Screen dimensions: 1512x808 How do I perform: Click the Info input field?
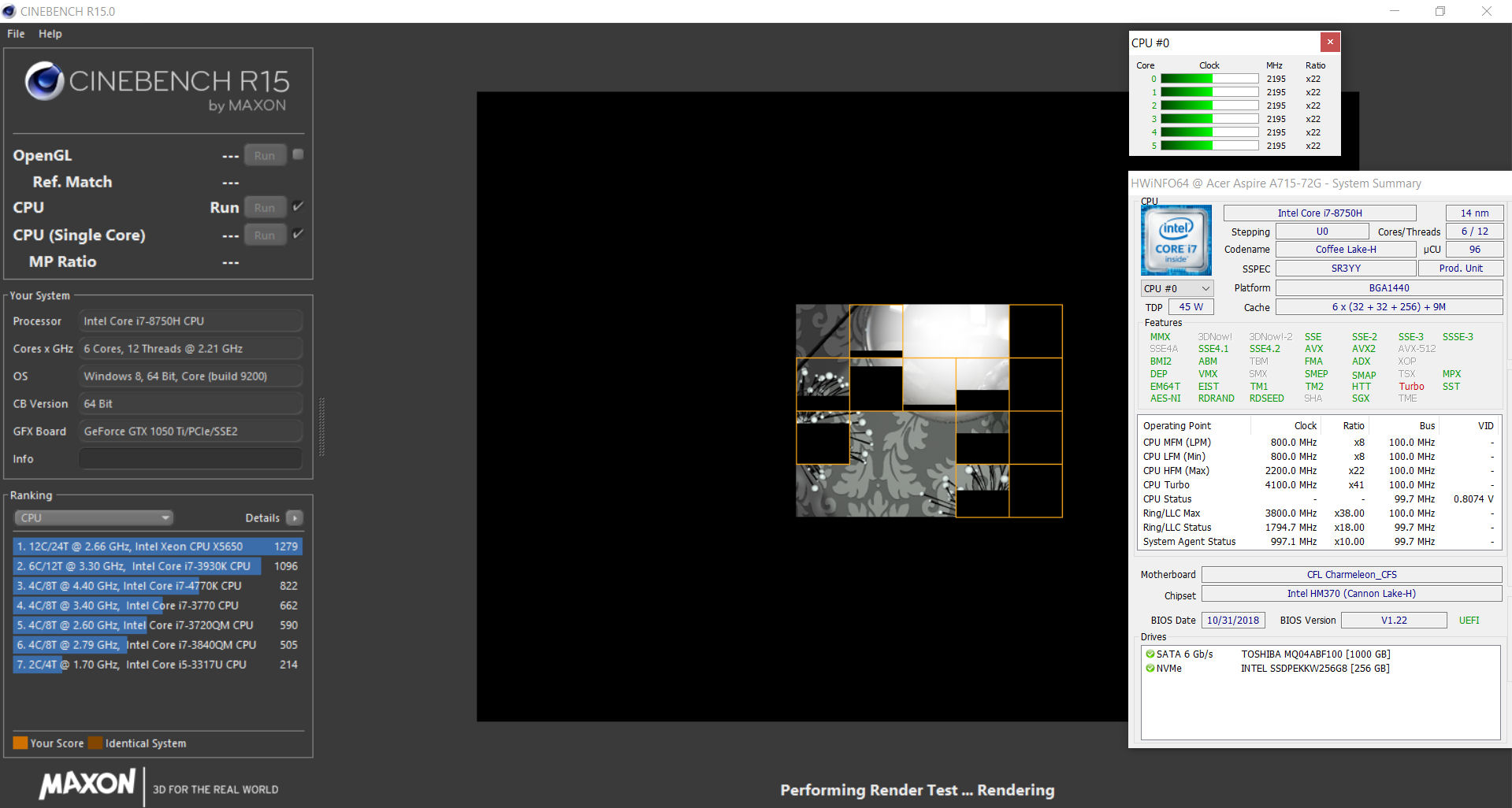click(191, 458)
